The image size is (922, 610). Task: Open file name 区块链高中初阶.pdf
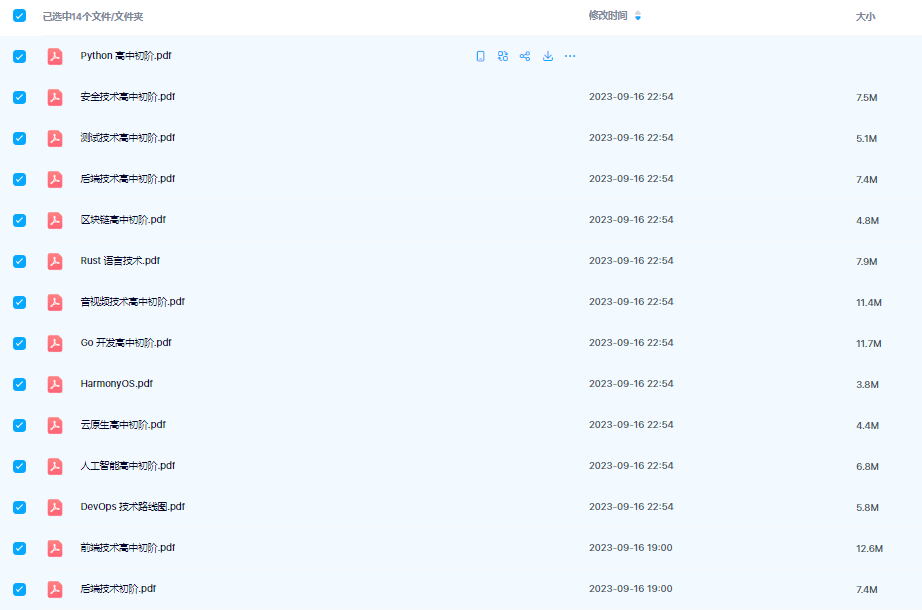click(123, 219)
